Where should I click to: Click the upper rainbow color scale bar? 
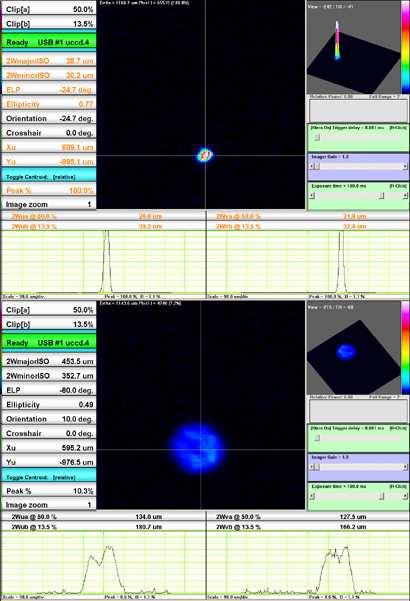coord(405,48)
